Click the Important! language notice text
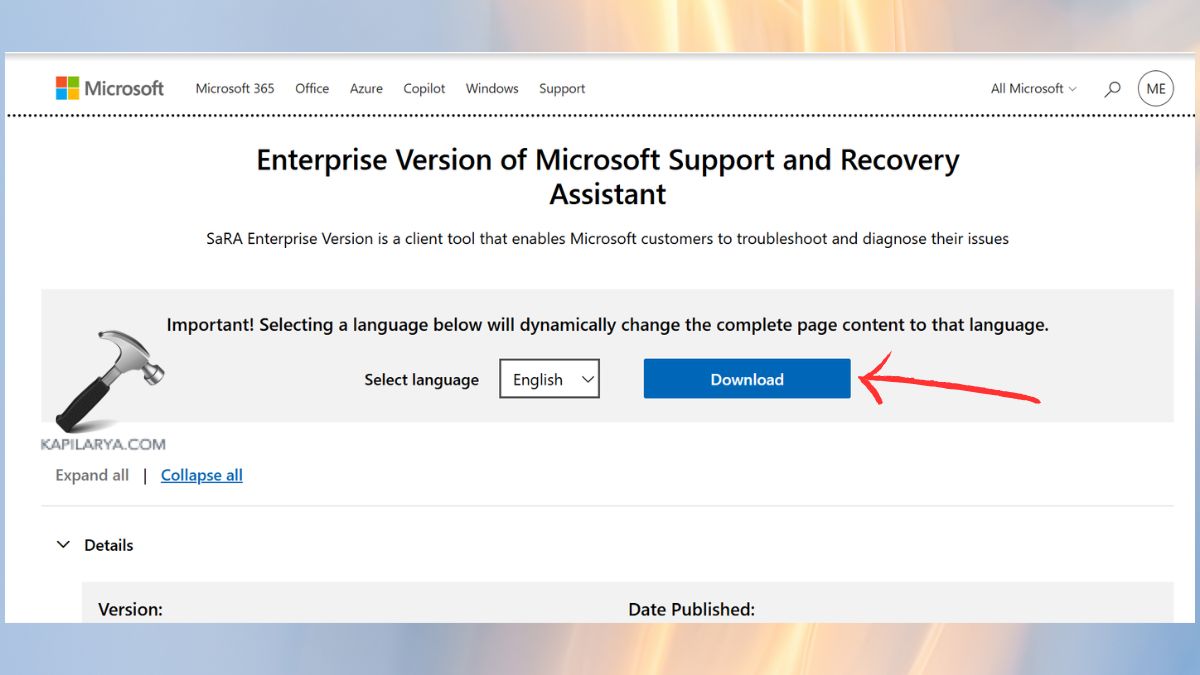The image size is (1200, 675). click(608, 325)
